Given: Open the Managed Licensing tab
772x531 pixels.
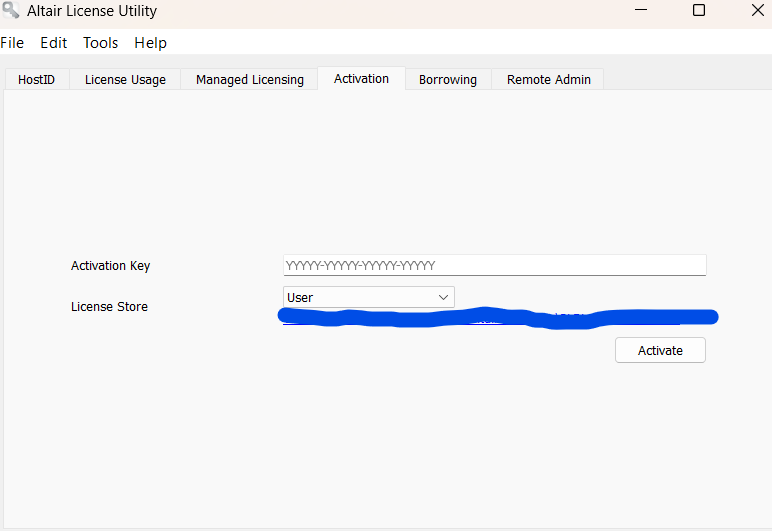Looking at the screenshot, I should (250, 79).
